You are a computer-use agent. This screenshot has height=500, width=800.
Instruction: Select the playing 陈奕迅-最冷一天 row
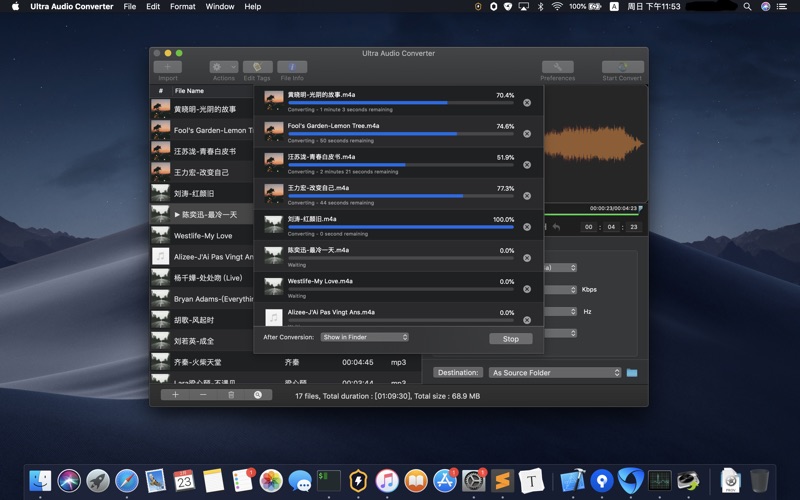coord(202,214)
